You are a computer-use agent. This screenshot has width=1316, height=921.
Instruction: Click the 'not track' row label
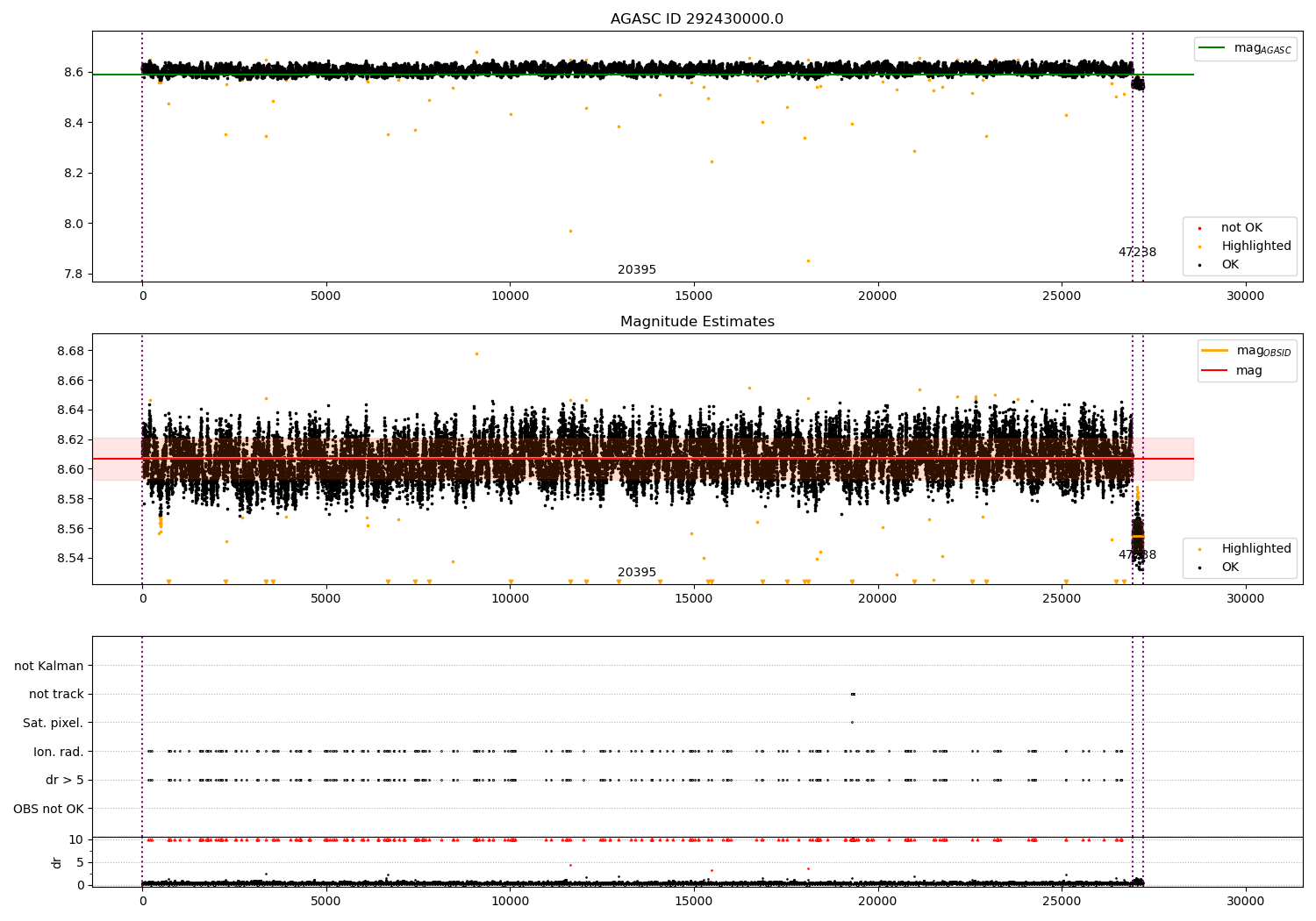tap(56, 695)
